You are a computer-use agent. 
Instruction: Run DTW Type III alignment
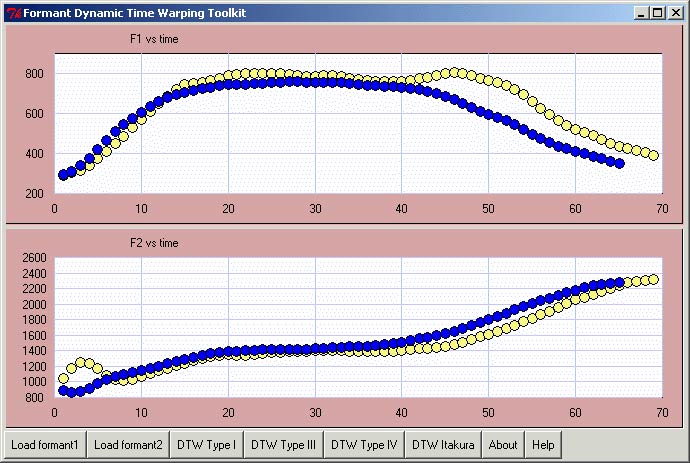(x=283, y=445)
